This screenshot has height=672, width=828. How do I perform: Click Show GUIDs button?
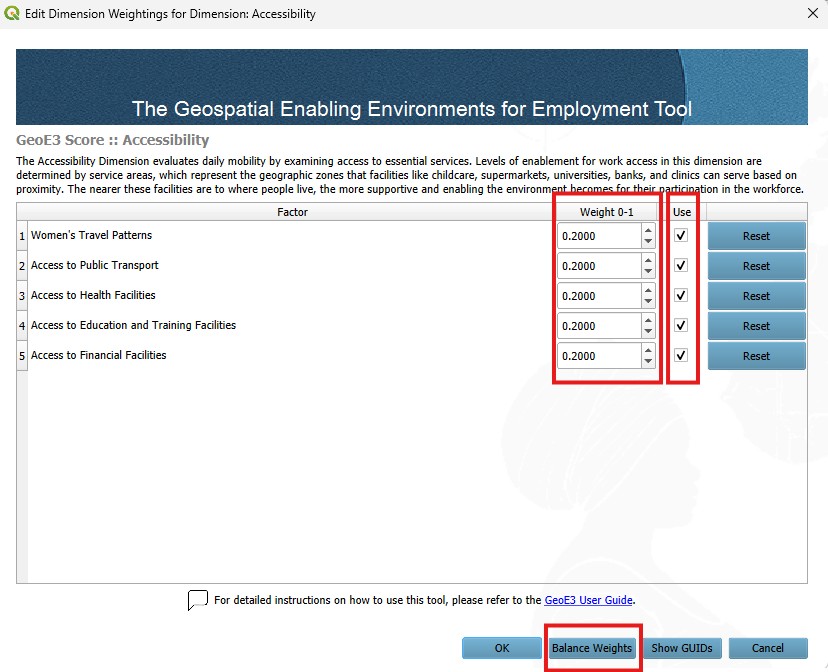click(682, 648)
